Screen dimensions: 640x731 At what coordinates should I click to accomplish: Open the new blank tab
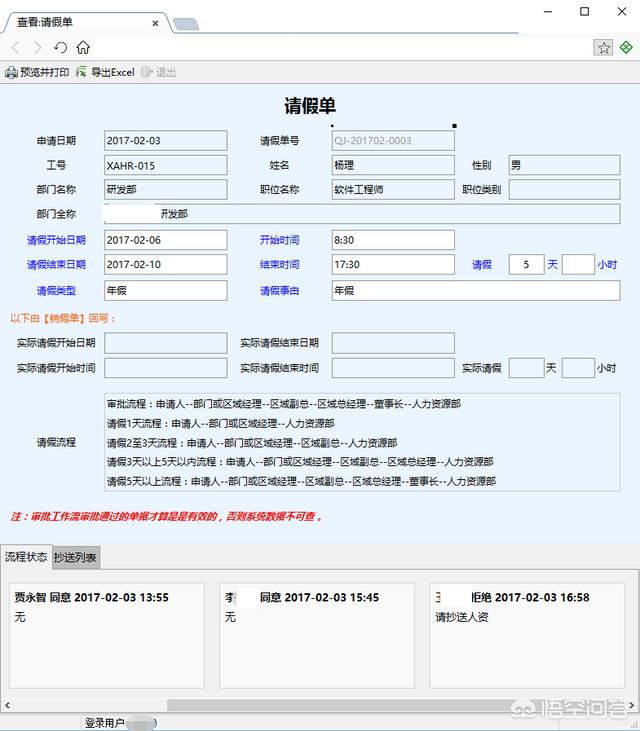186,24
